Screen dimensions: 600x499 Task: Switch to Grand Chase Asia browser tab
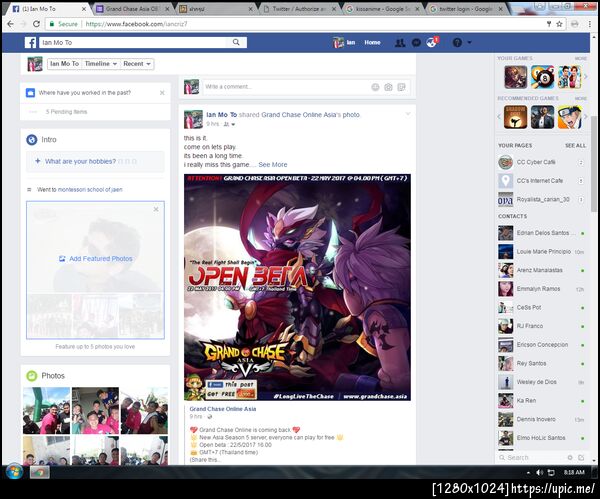coord(132,9)
